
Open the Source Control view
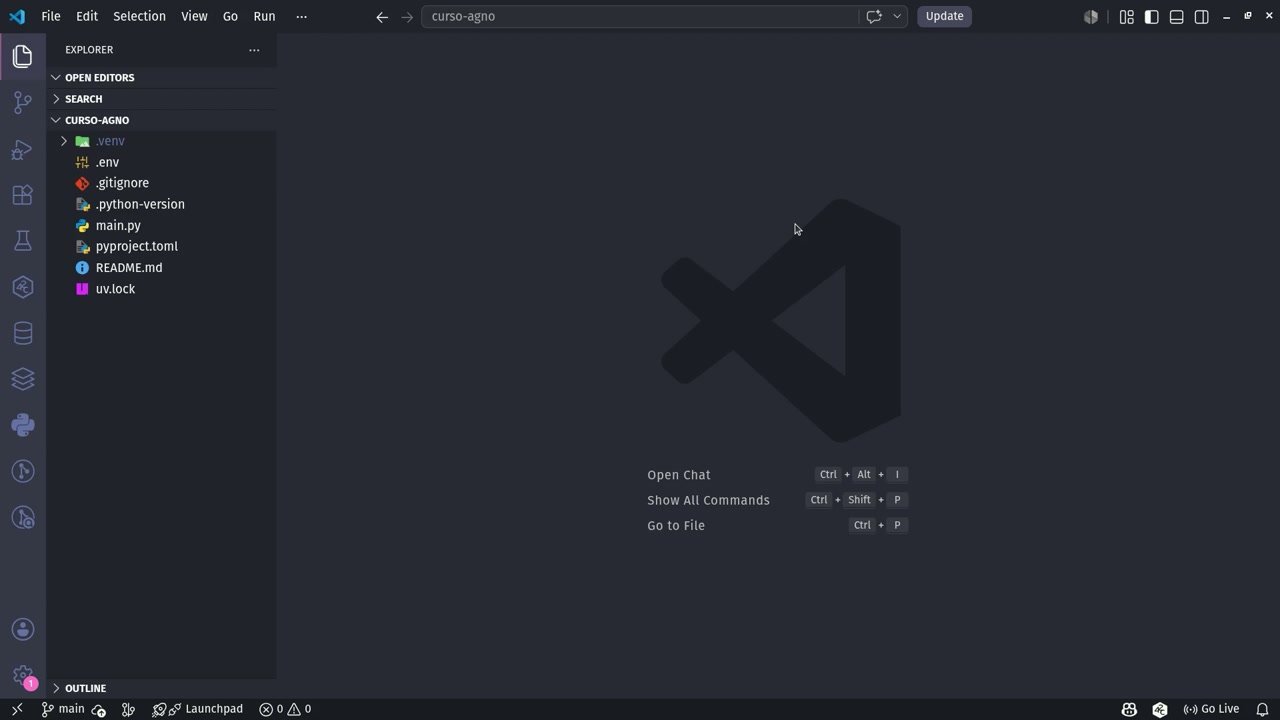[22, 102]
